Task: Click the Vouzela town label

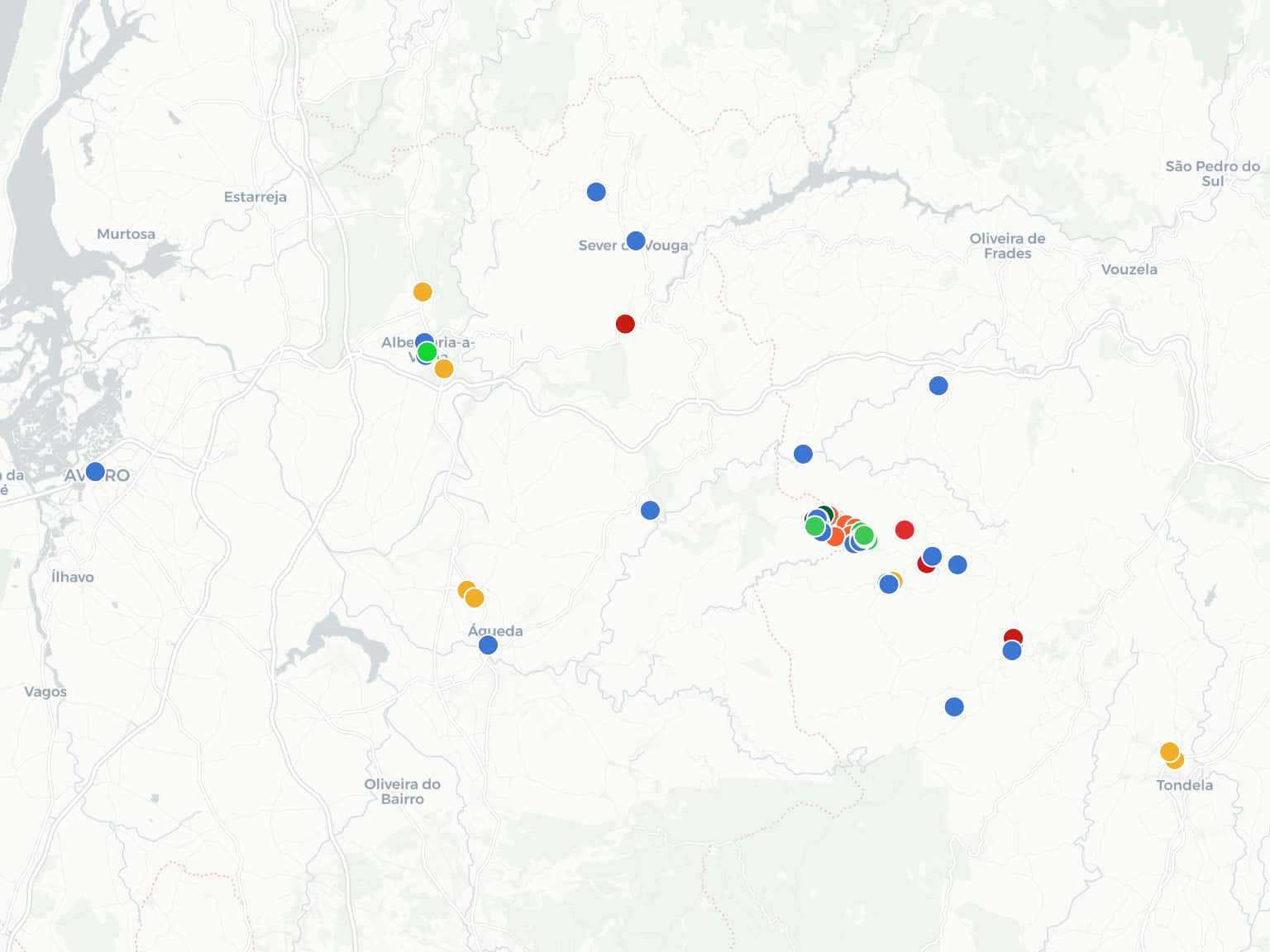Action: 1129,269
